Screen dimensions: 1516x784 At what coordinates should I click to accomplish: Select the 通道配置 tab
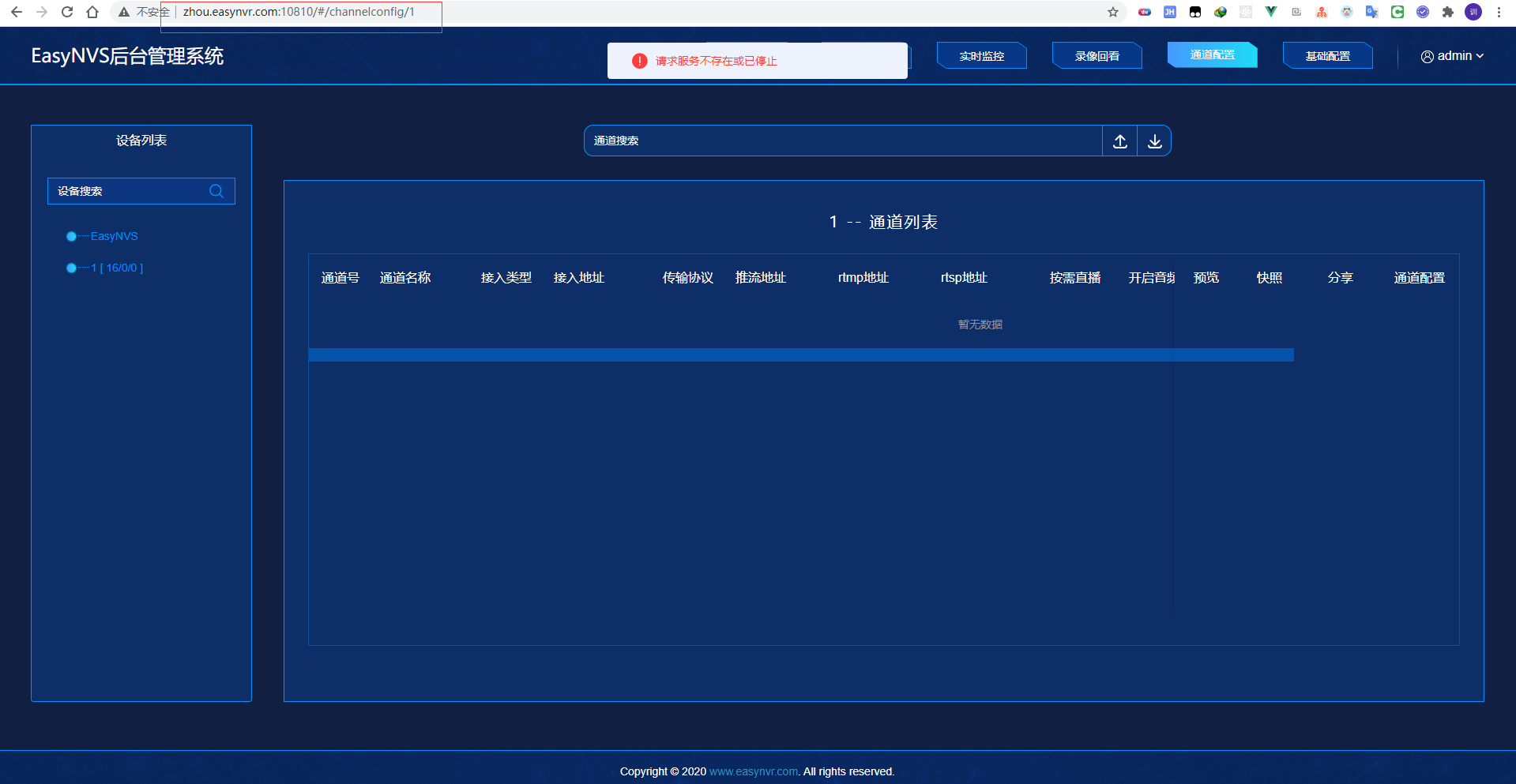pos(1213,55)
